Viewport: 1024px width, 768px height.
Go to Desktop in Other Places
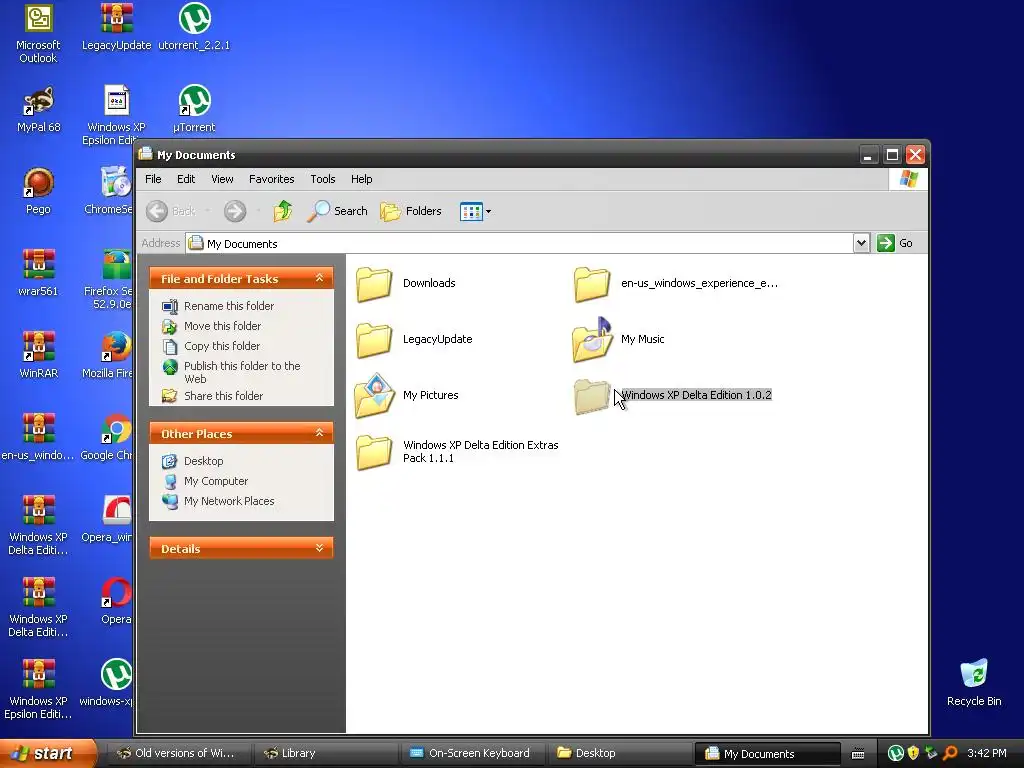click(x=203, y=461)
